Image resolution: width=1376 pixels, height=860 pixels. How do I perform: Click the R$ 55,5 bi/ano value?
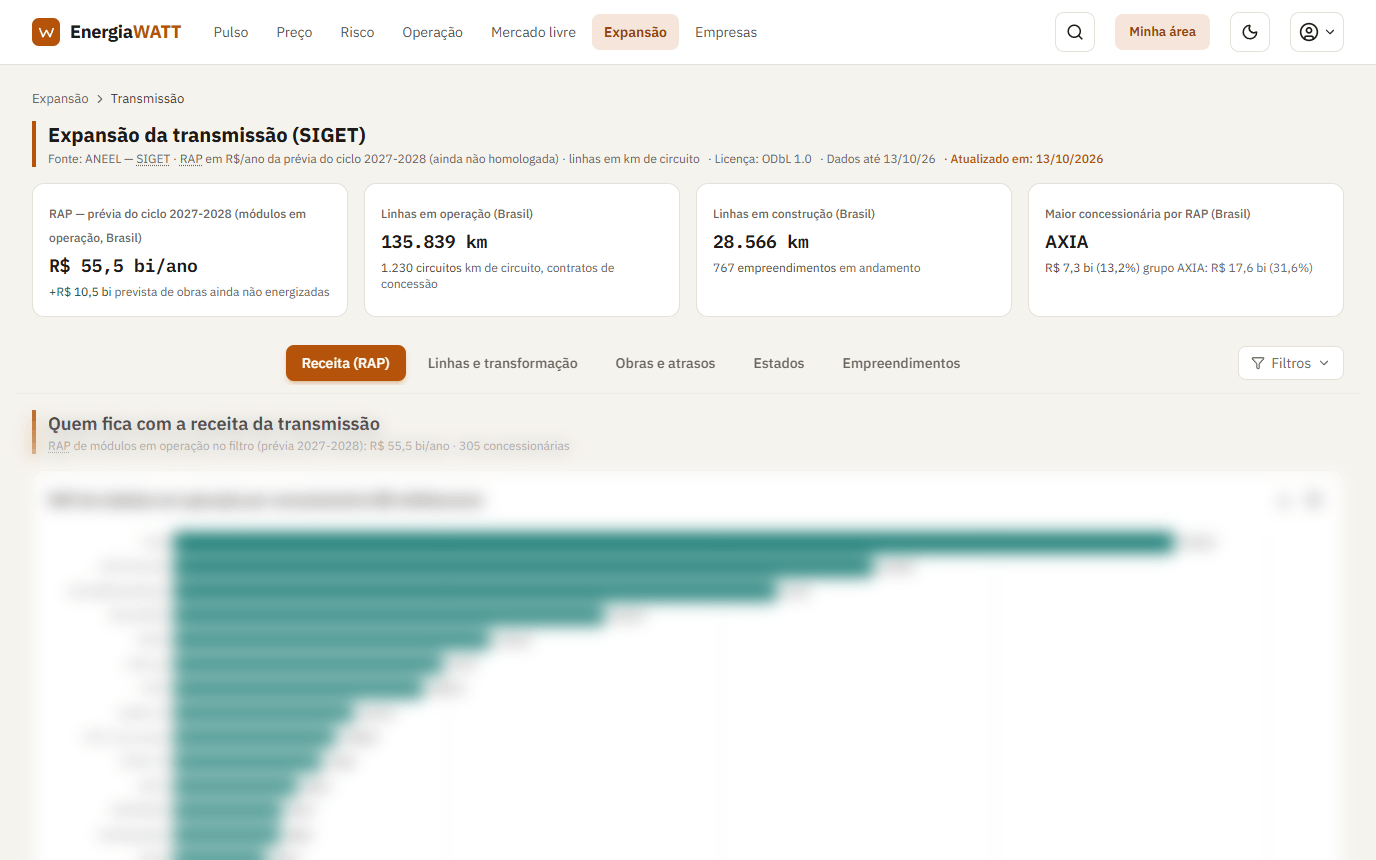click(x=123, y=266)
